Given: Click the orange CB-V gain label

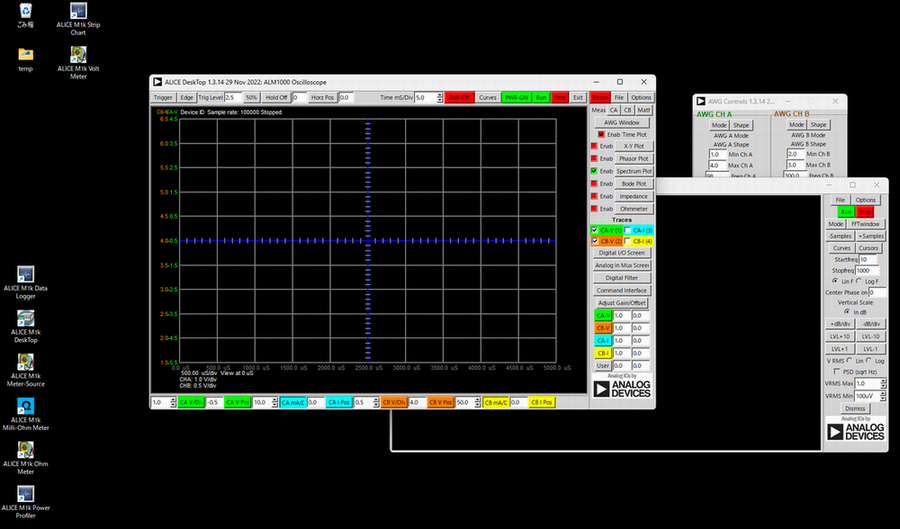Looking at the screenshot, I should coord(602,327).
